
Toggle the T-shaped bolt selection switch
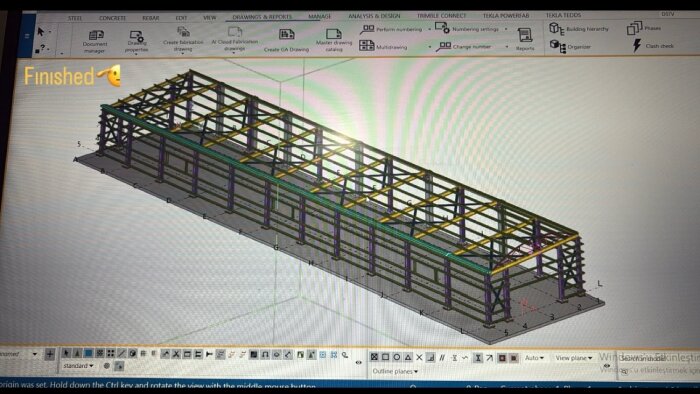coord(209,354)
